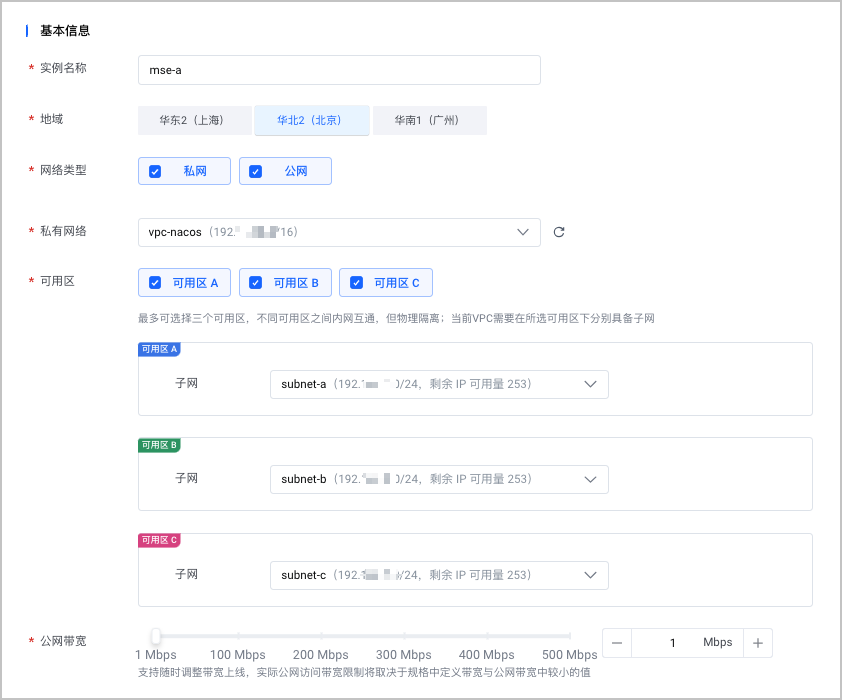Image resolution: width=842 pixels, height=700 pixels.
Task: Expand the subnet-a dropdown
Action: point(439,384)
